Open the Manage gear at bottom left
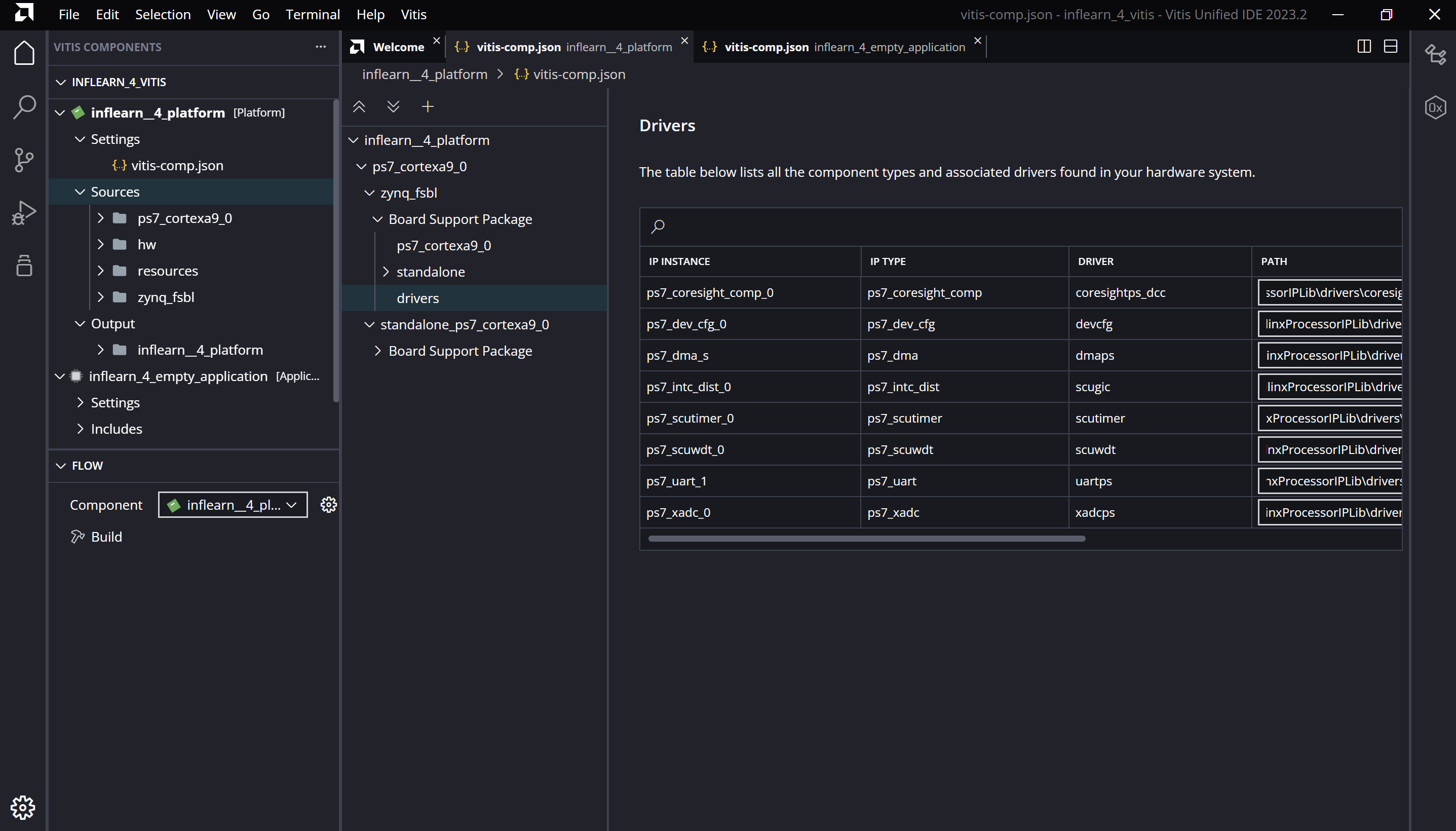 point(23,807)
